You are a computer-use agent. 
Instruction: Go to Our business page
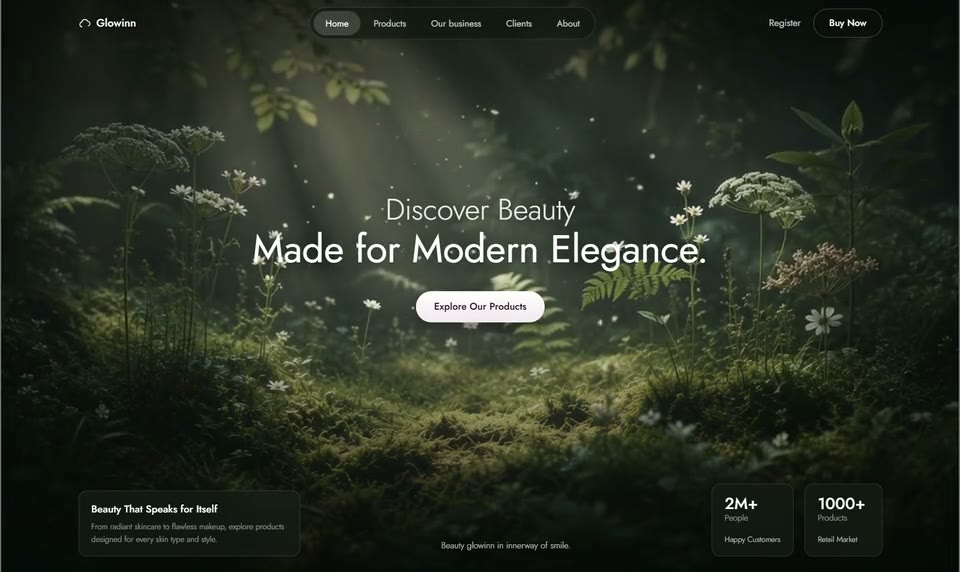(x=456, y=23)
